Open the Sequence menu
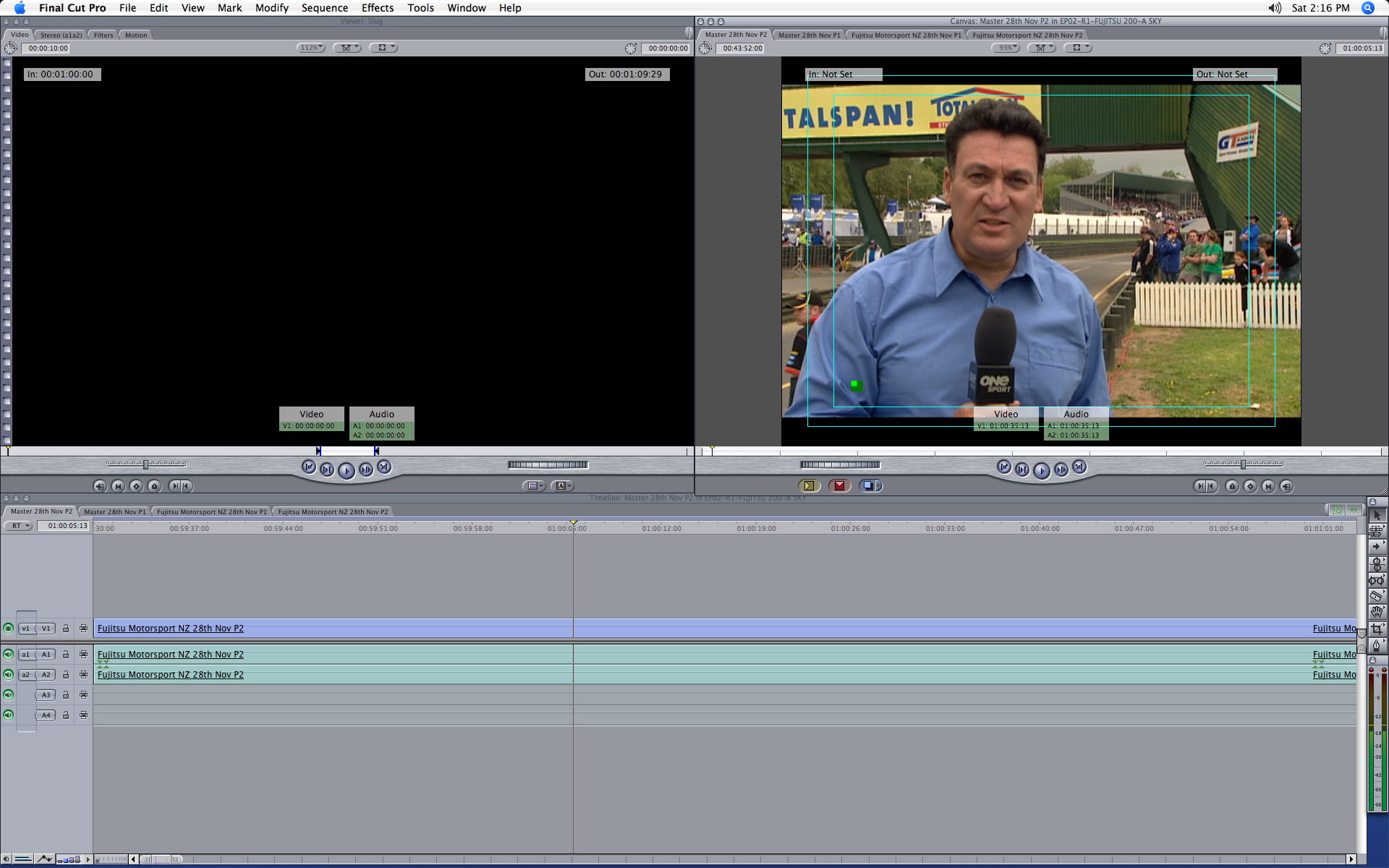The image size is (1389, 868). pos(325,8)
